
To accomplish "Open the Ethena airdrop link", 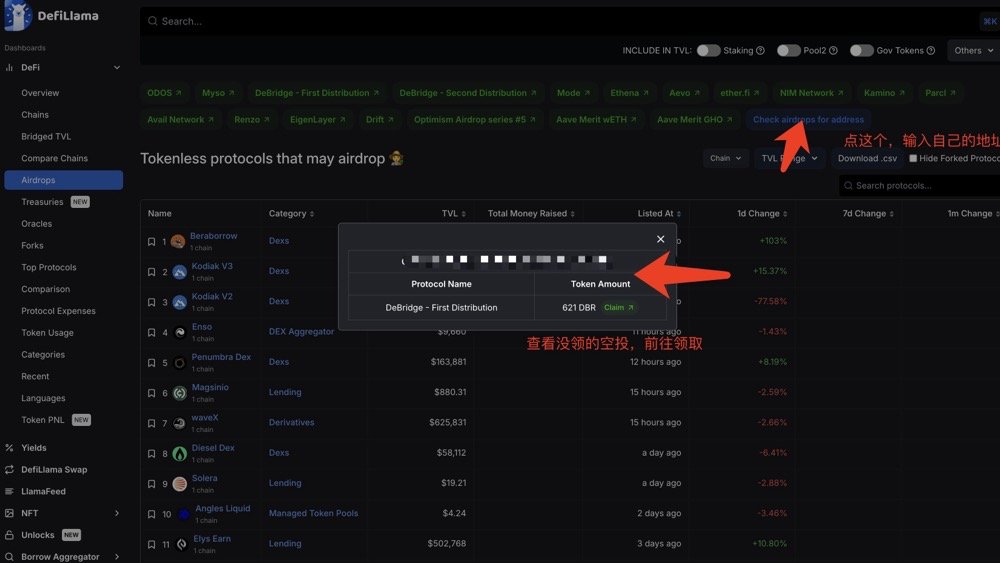I will 629,93.
